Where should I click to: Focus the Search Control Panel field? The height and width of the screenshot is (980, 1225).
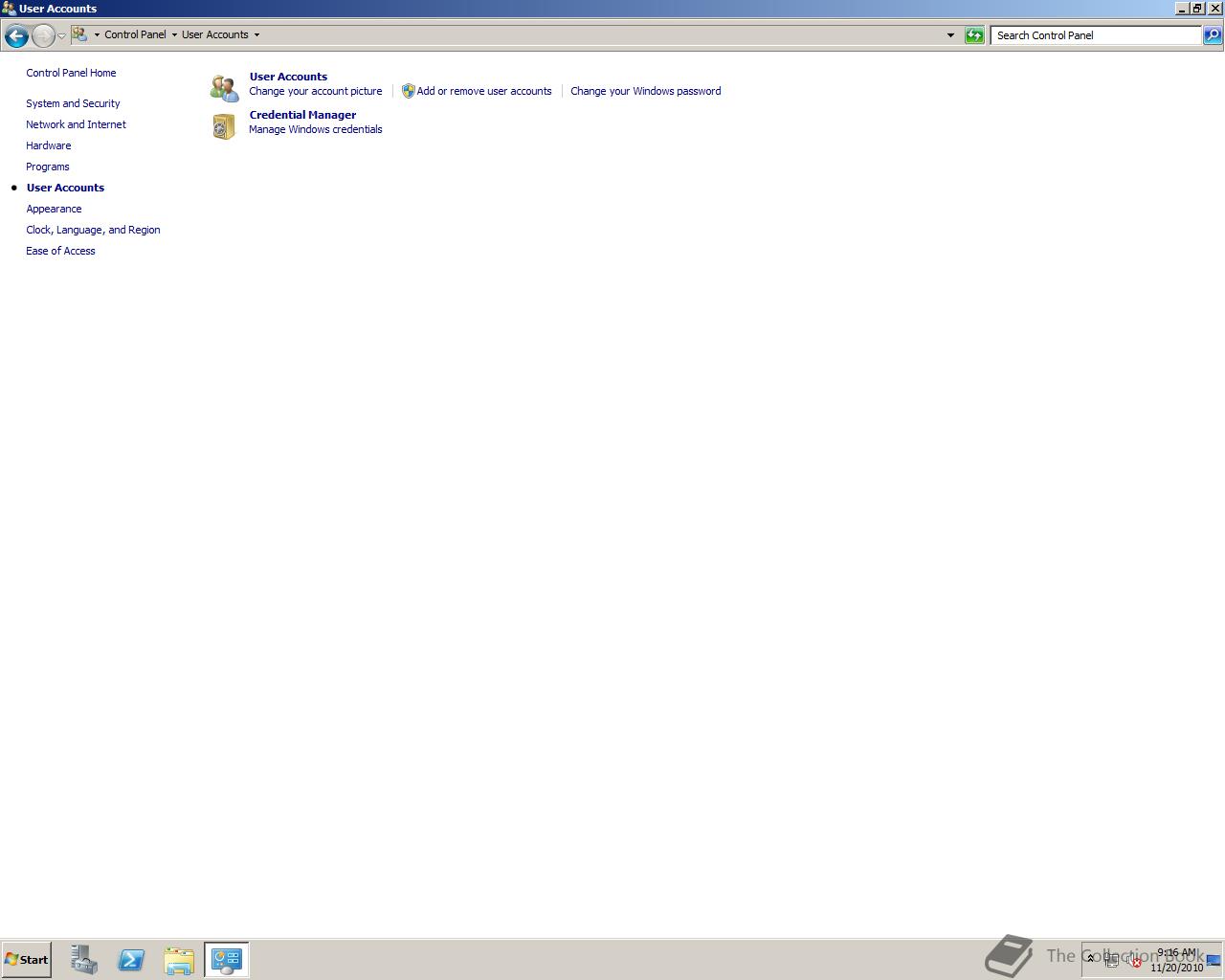(x=1096, y=35)
